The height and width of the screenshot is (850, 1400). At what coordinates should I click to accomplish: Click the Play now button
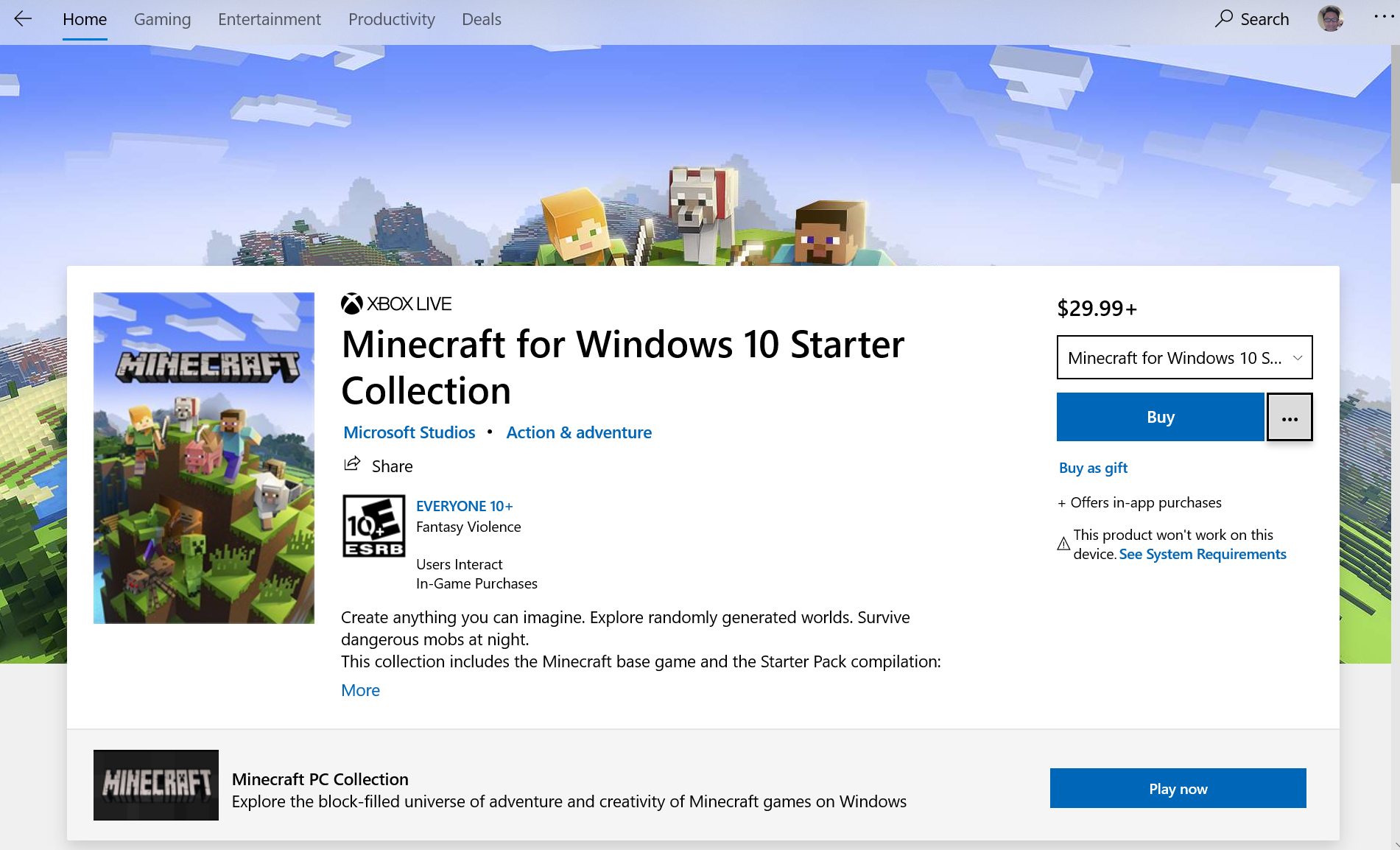[1178, 788]
